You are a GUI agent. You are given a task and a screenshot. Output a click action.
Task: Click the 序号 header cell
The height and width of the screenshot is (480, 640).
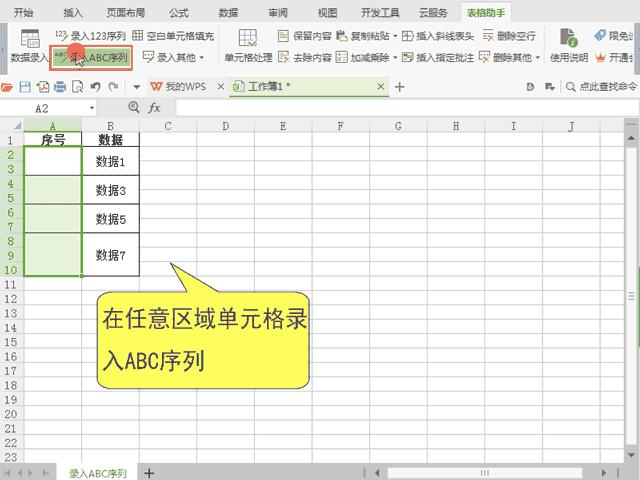coord(53,140)
